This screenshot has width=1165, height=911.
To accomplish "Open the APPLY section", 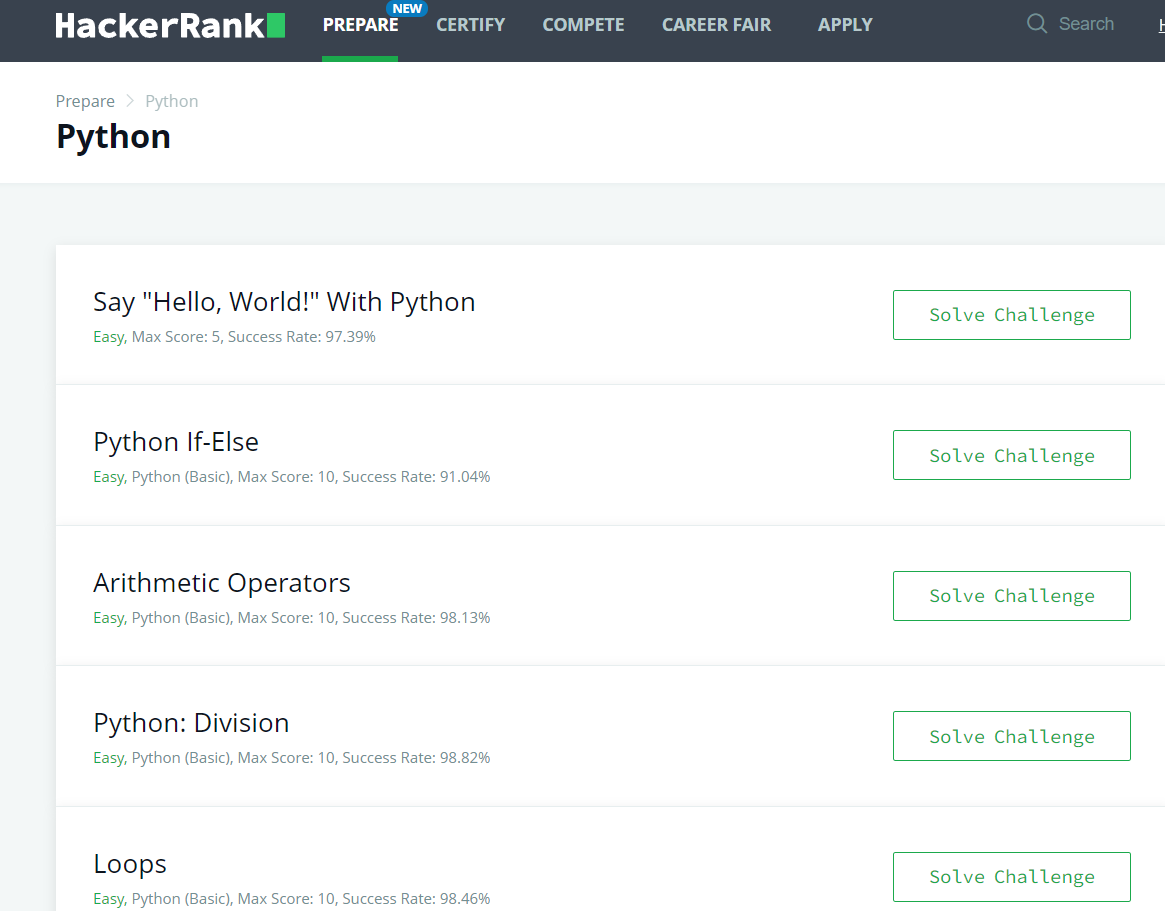I will point(845,24).
